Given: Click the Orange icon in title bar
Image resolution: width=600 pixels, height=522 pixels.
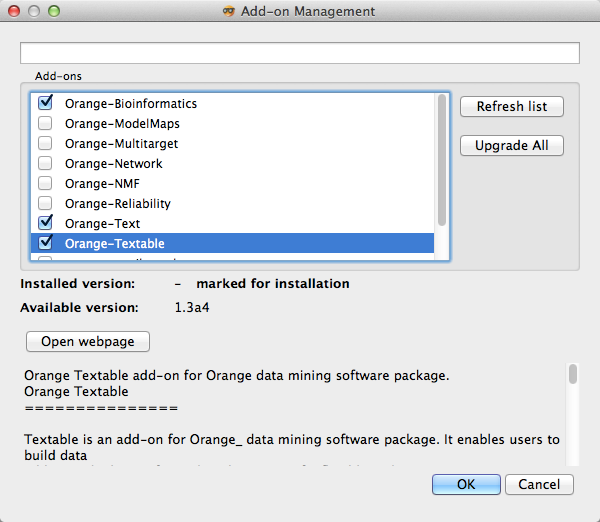Looking at the screenshot, I should [228, 11].
